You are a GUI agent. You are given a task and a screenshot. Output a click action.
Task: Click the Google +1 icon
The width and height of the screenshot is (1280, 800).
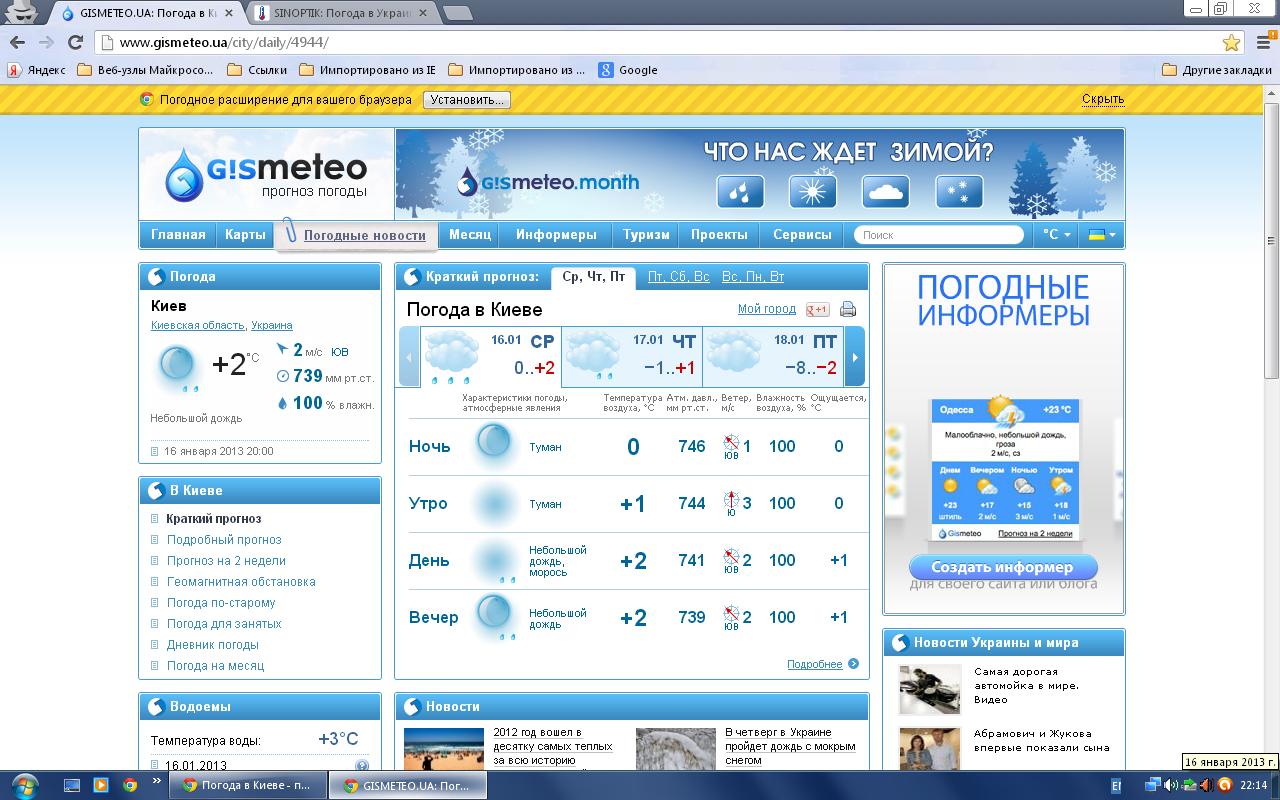[818, 309]
